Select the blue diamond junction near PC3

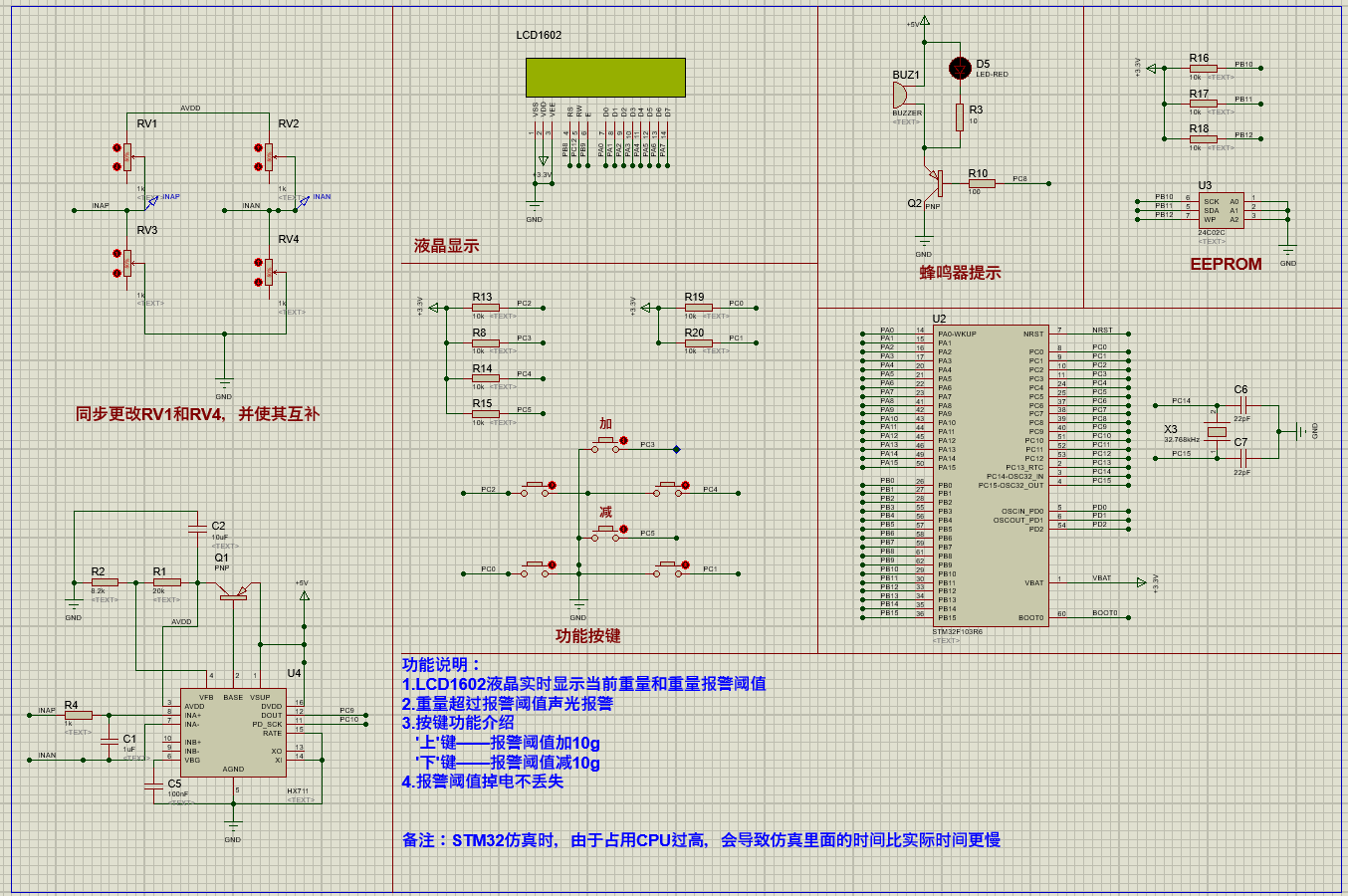coord(679,449)
